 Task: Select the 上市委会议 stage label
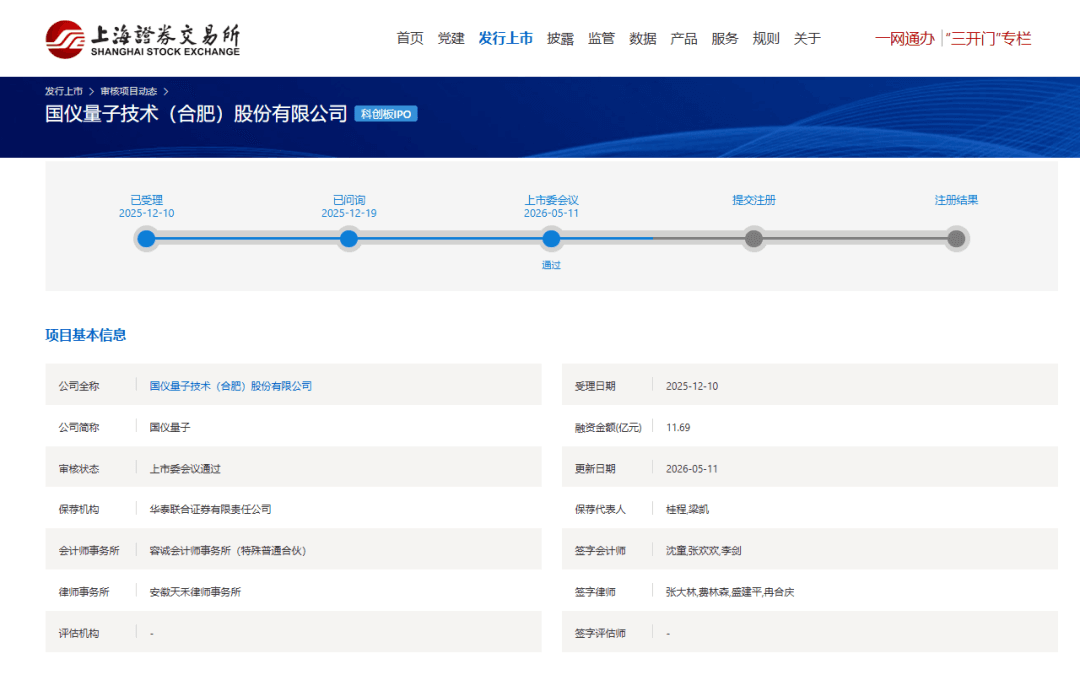coord(551,200)
